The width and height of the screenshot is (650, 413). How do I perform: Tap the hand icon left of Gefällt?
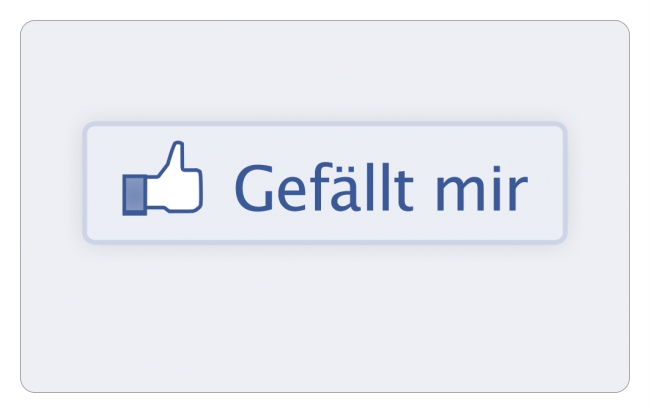point(162,178)
